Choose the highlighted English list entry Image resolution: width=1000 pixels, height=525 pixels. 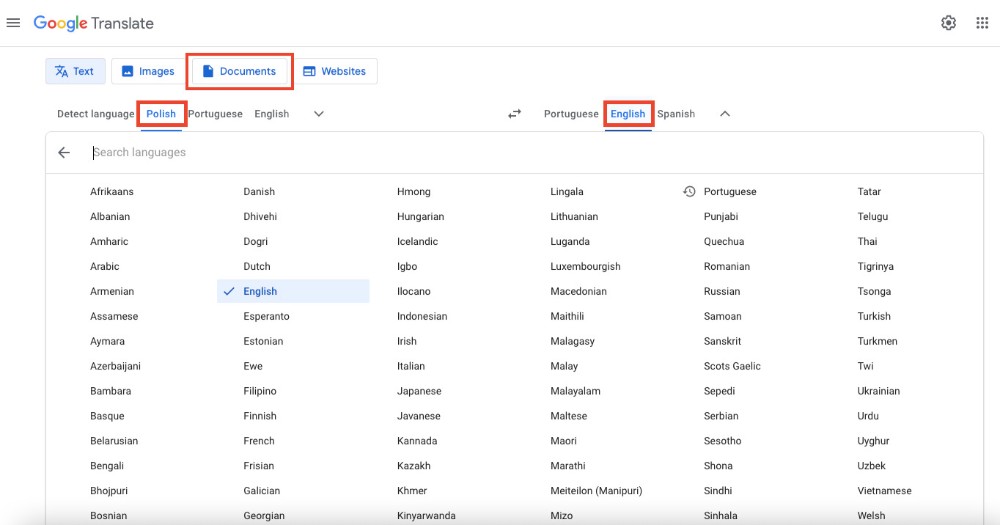(x=293, y=292)
